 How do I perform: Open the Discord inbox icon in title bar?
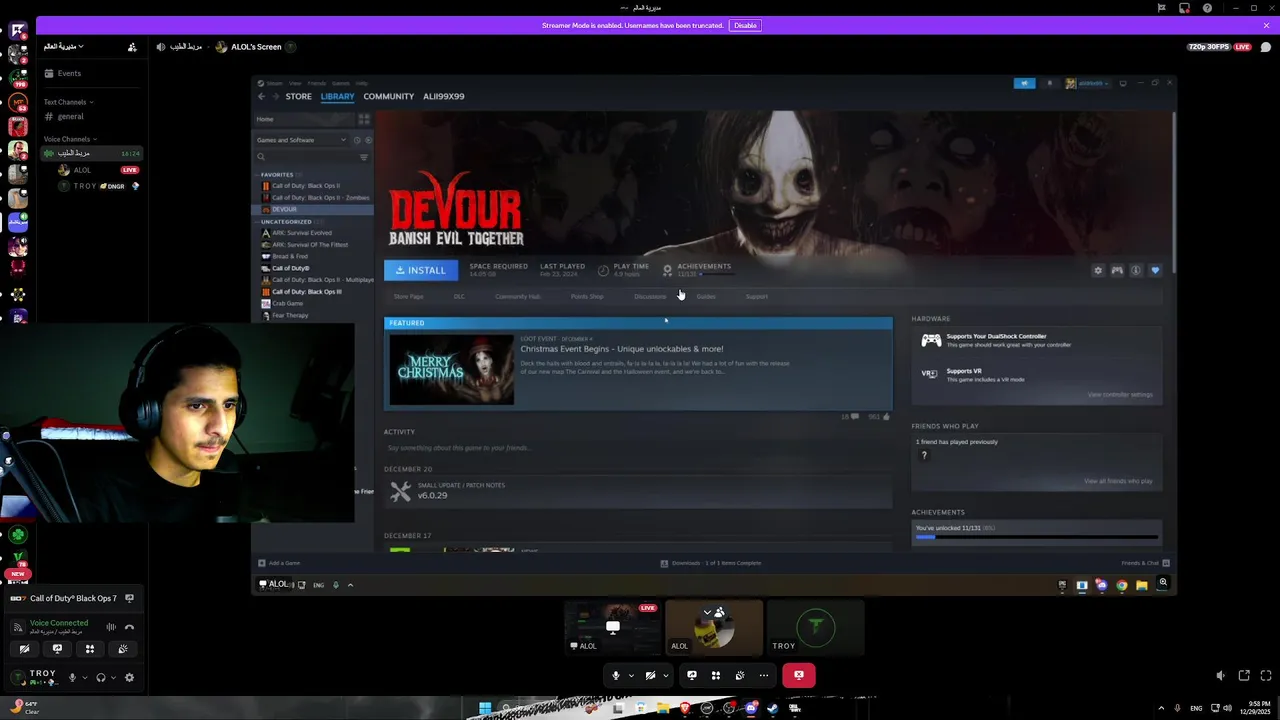[x=1184, y=8]
